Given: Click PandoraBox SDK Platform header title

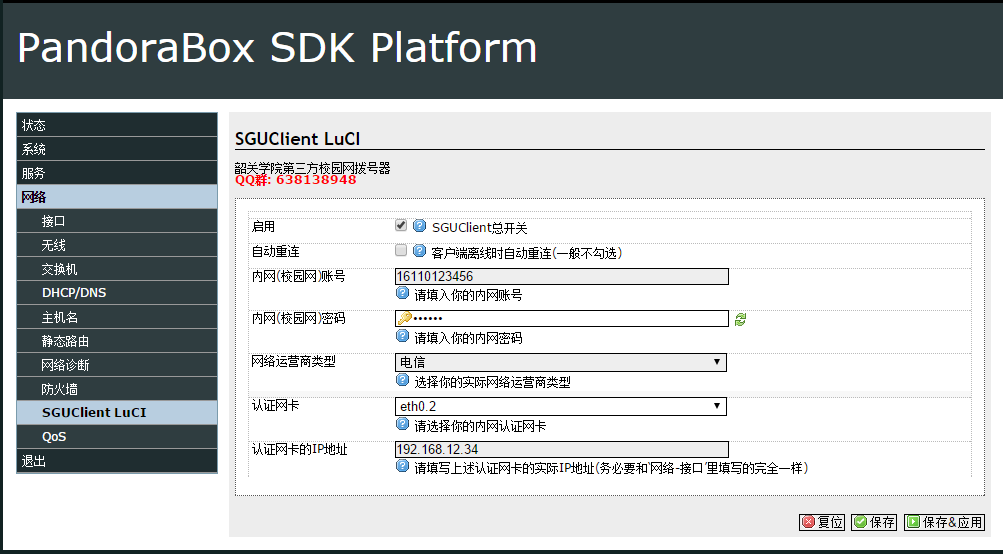Looking at the screenshot, I should [277, 48].
